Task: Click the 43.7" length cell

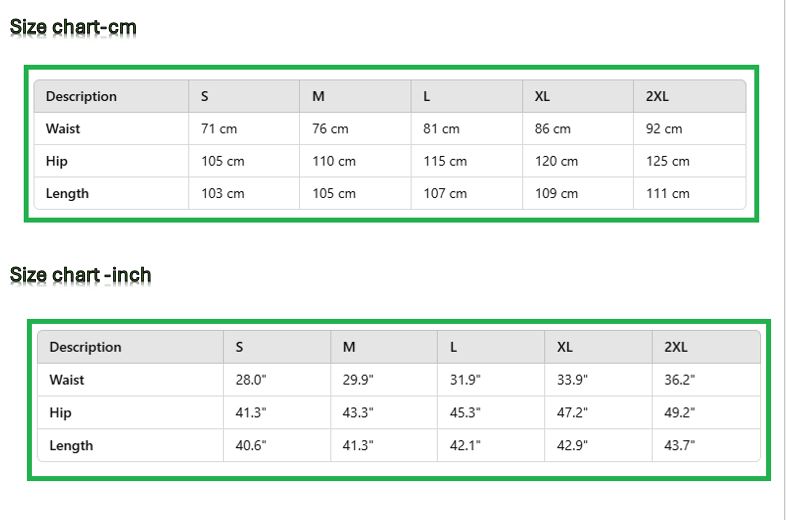Action: [680, 446]
